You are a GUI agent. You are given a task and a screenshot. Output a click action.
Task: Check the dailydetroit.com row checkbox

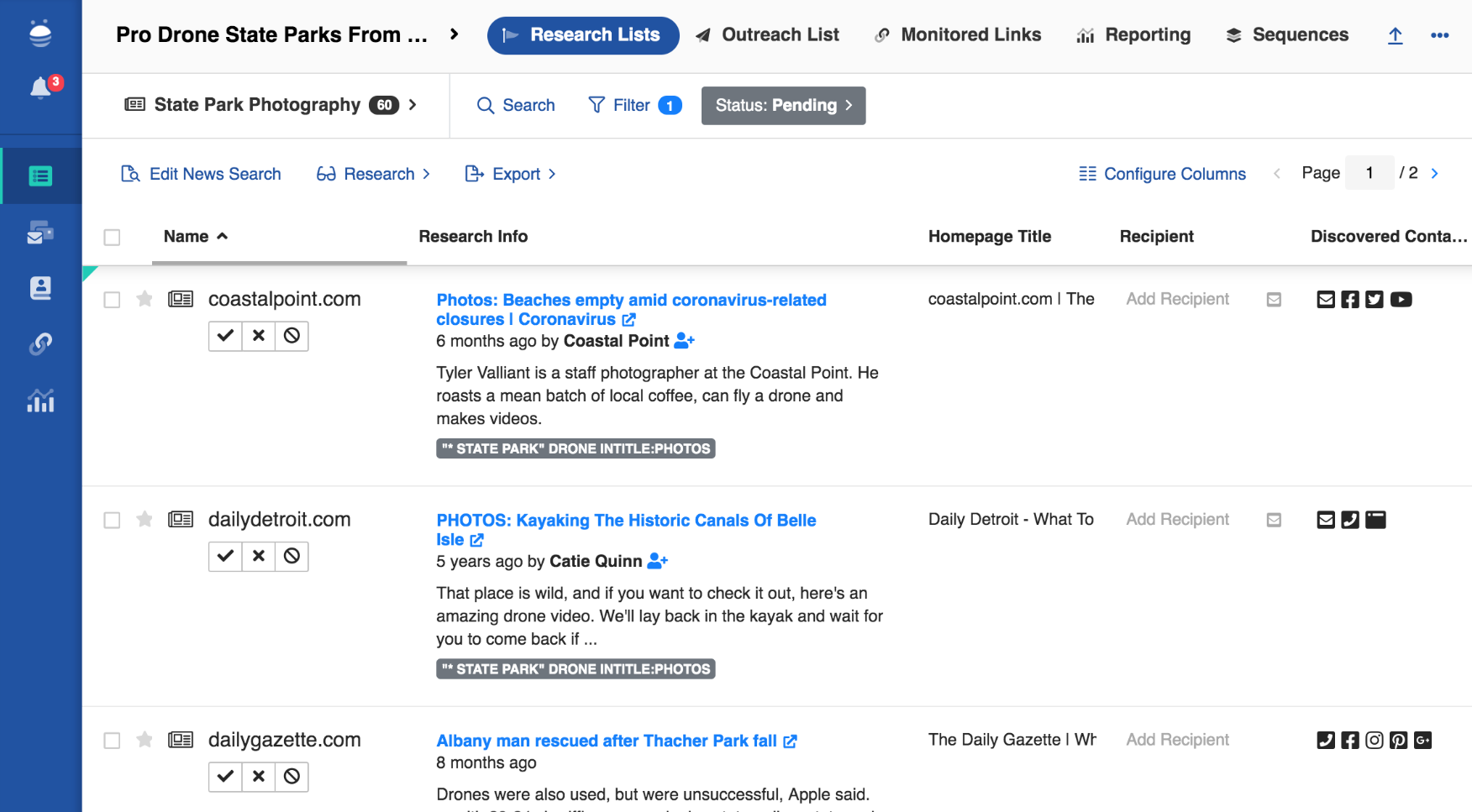tap(112, 521)
